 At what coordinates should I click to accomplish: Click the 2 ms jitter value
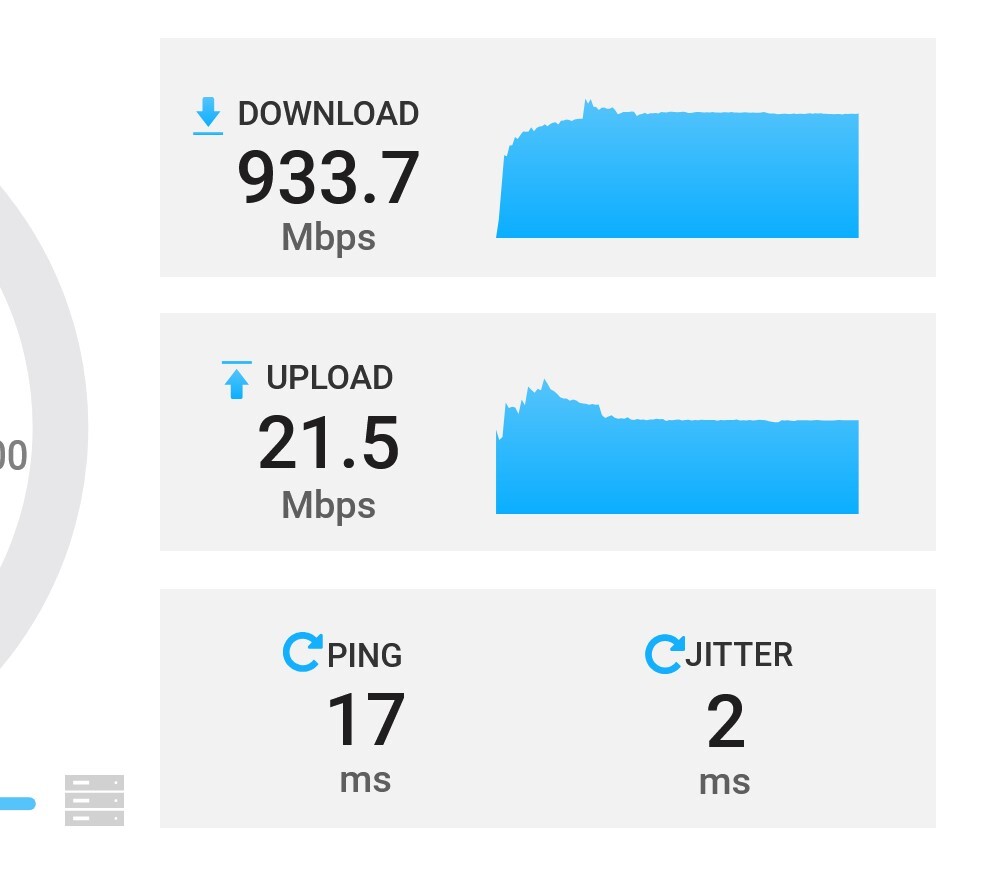pos(725,721)
